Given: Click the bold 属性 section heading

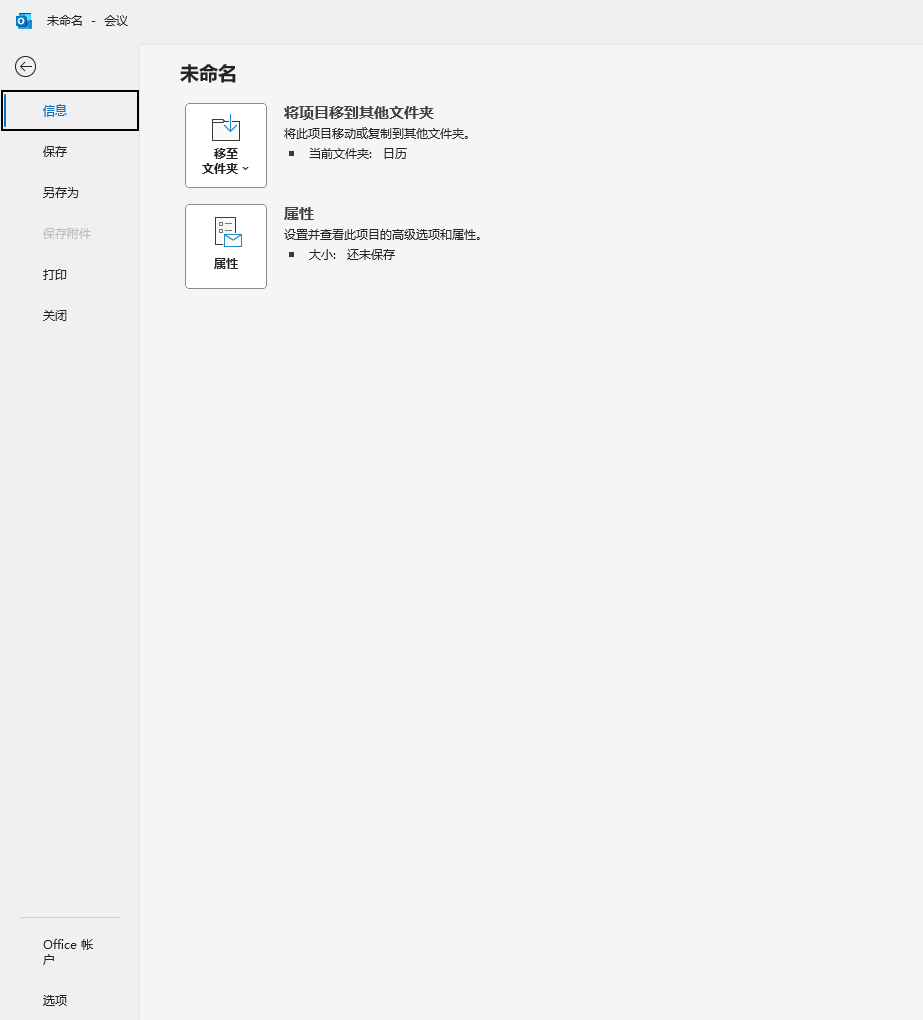Looking at the screenshot, I should coord(298,214).
